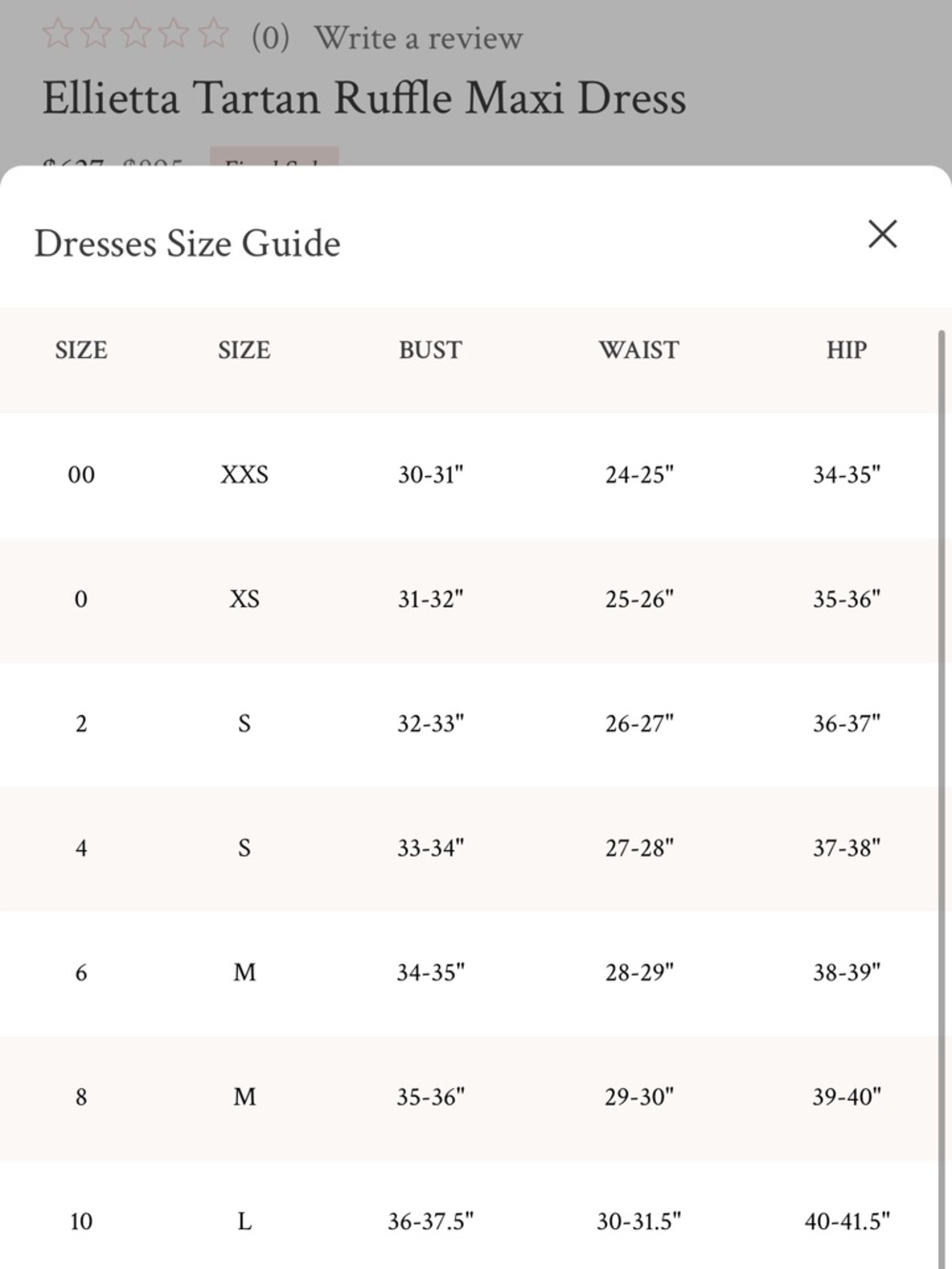Click the L size cell
This screenshot has width=952, height=1269.
point(245,1220)
